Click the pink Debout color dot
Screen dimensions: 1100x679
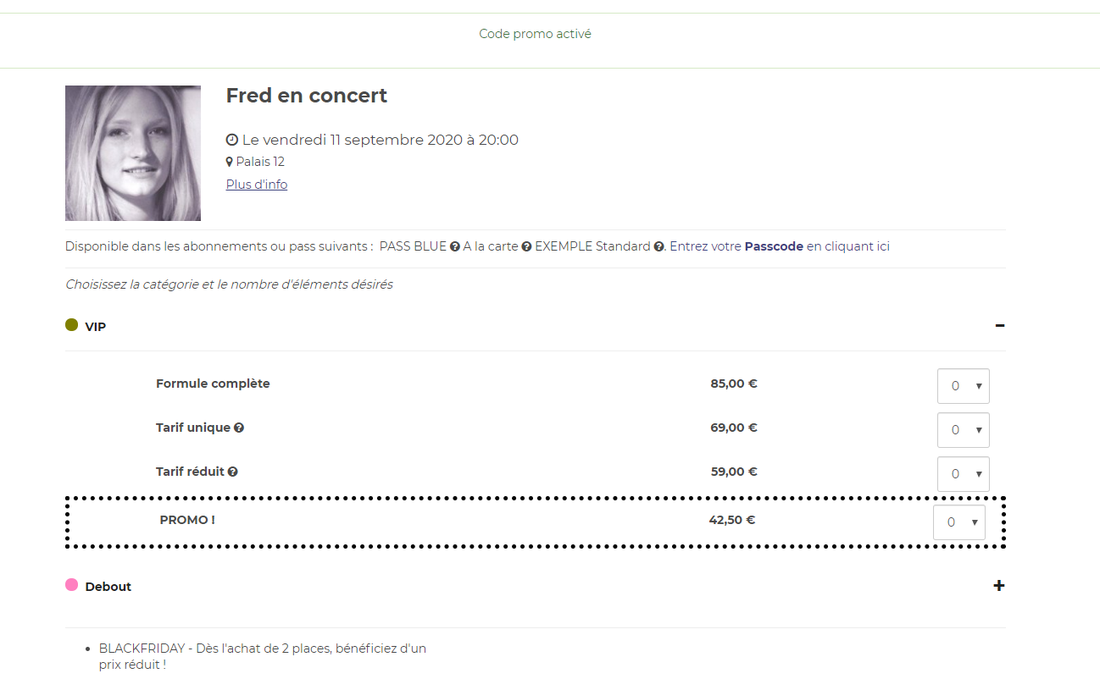(72, 585)
